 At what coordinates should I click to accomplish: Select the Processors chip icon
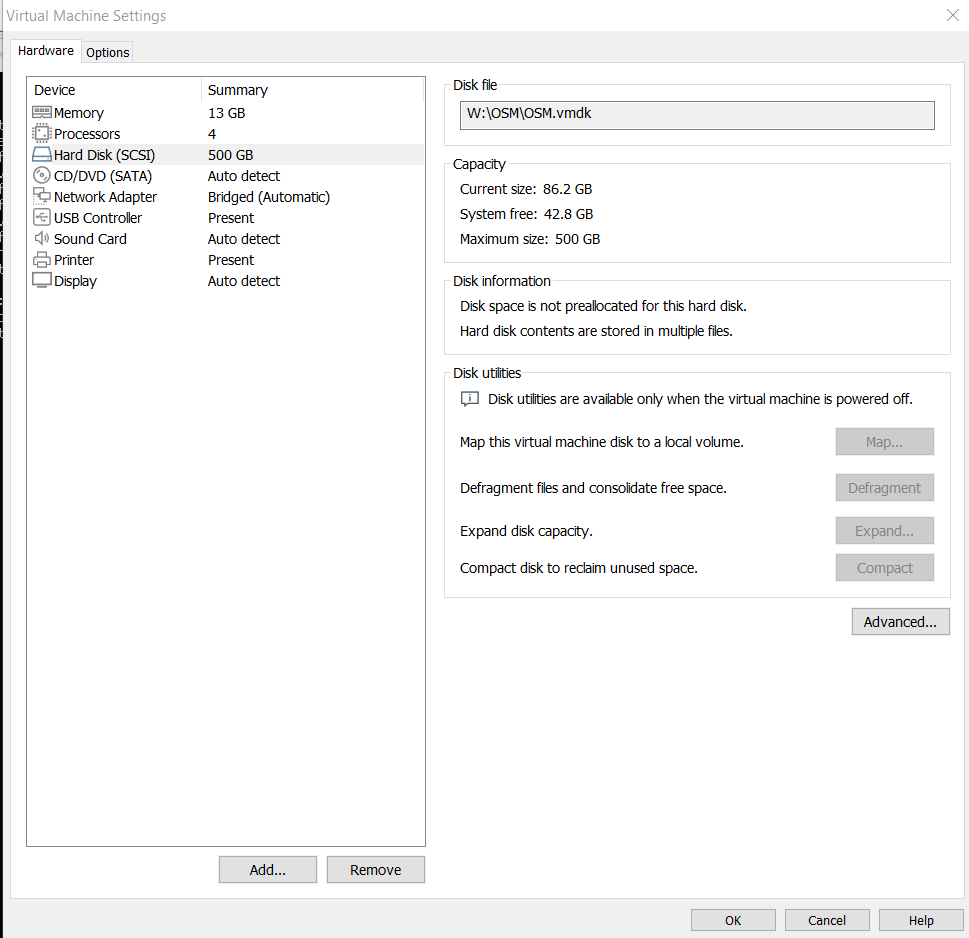tap(41, 133)
